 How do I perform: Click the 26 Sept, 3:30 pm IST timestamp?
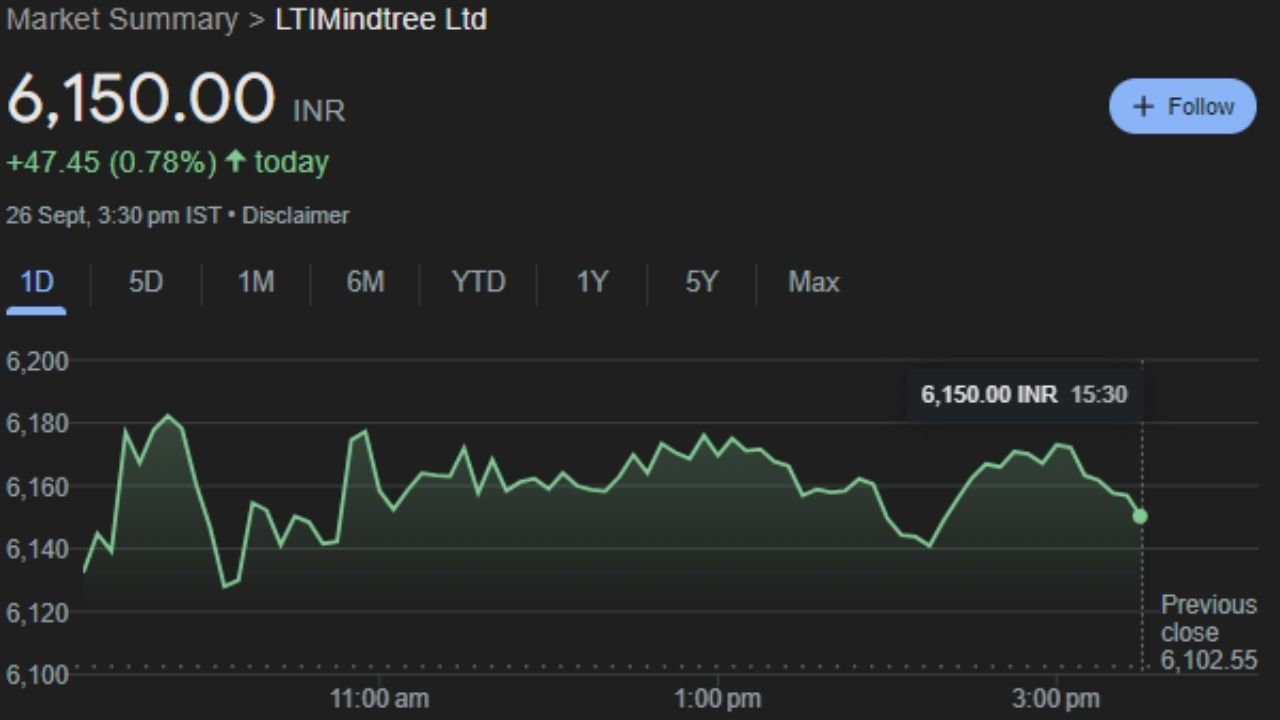(x=114, y=215)
